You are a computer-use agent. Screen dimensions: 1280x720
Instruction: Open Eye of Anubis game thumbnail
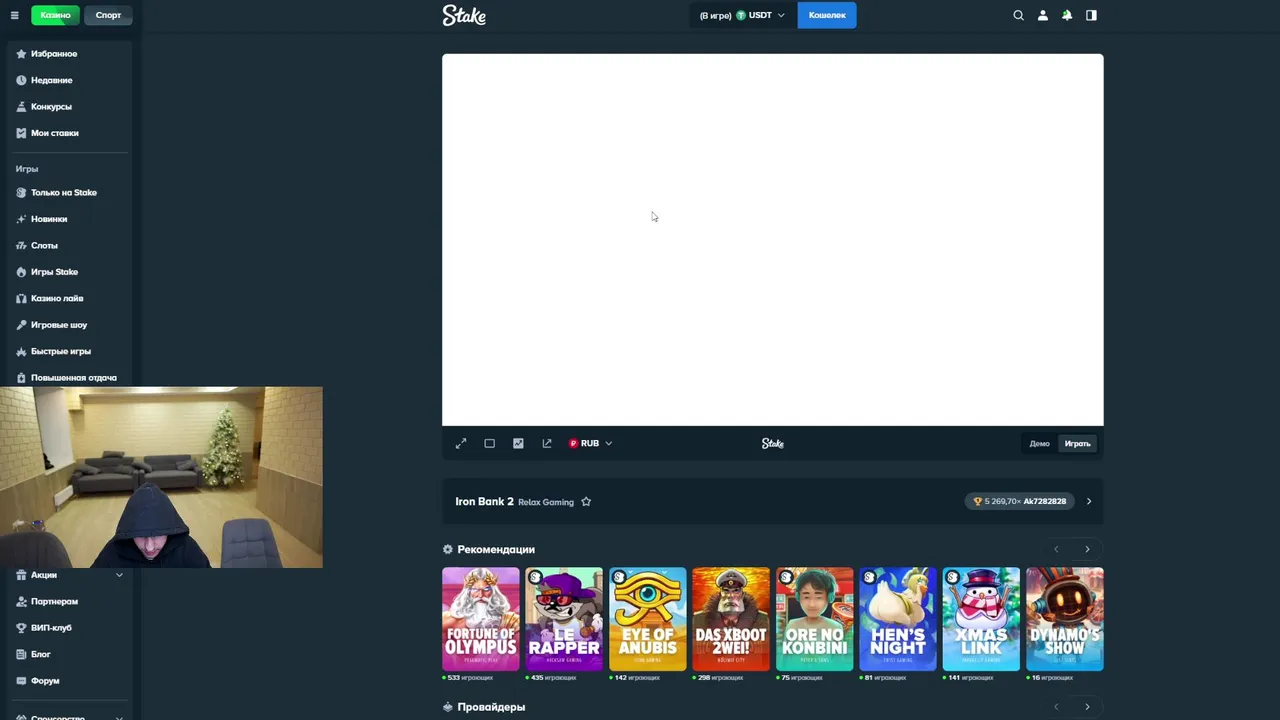648,619
